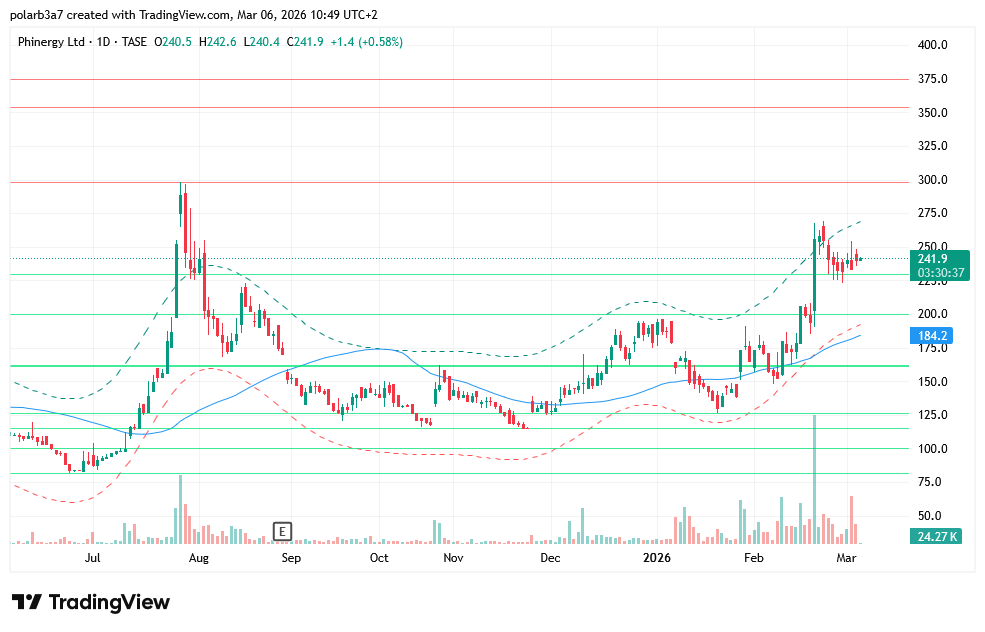Click the 375.0 price axis label
This screenshot has width=985, height=632.
[x=932, y=79]
